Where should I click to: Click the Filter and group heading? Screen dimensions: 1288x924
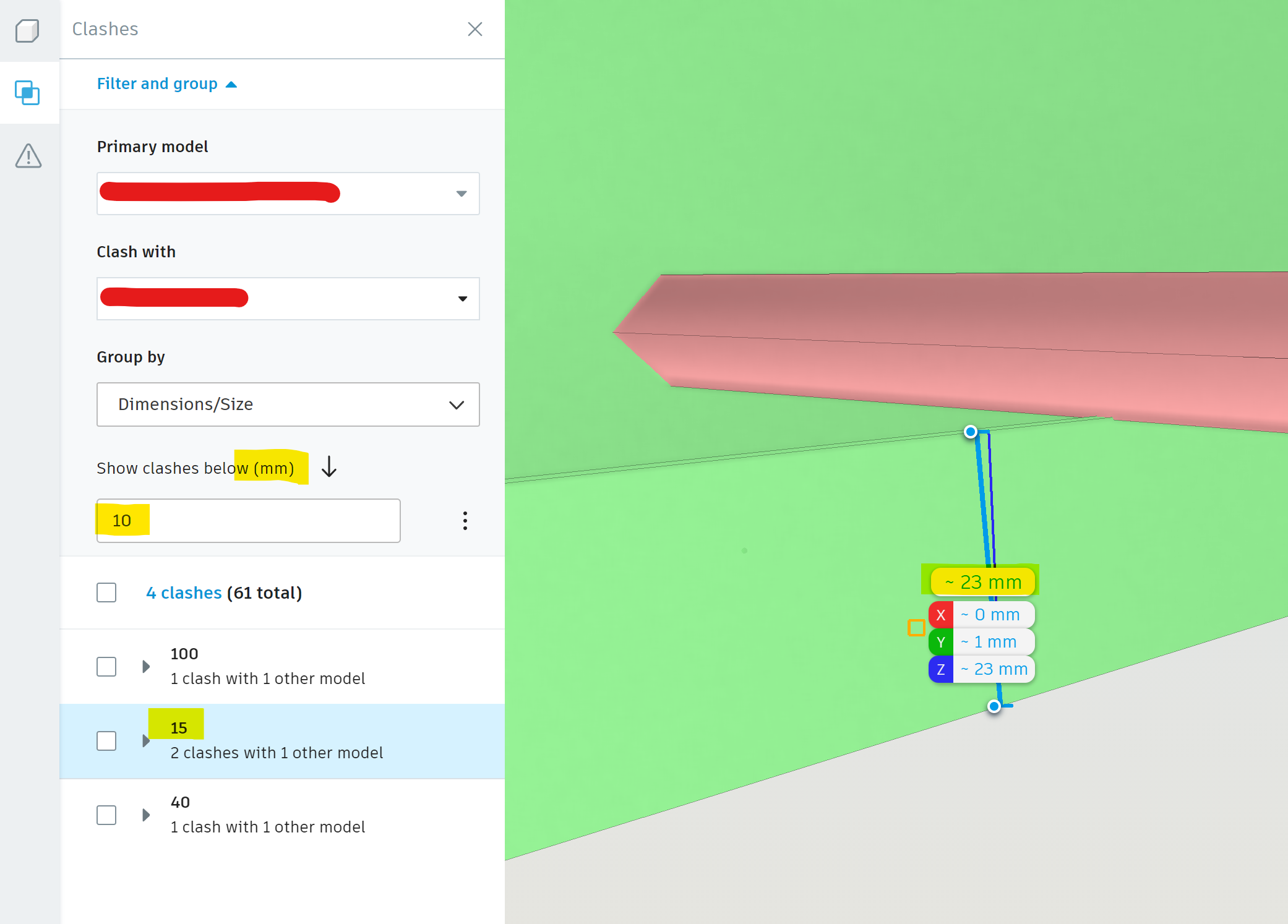click(x=157, y=83)
